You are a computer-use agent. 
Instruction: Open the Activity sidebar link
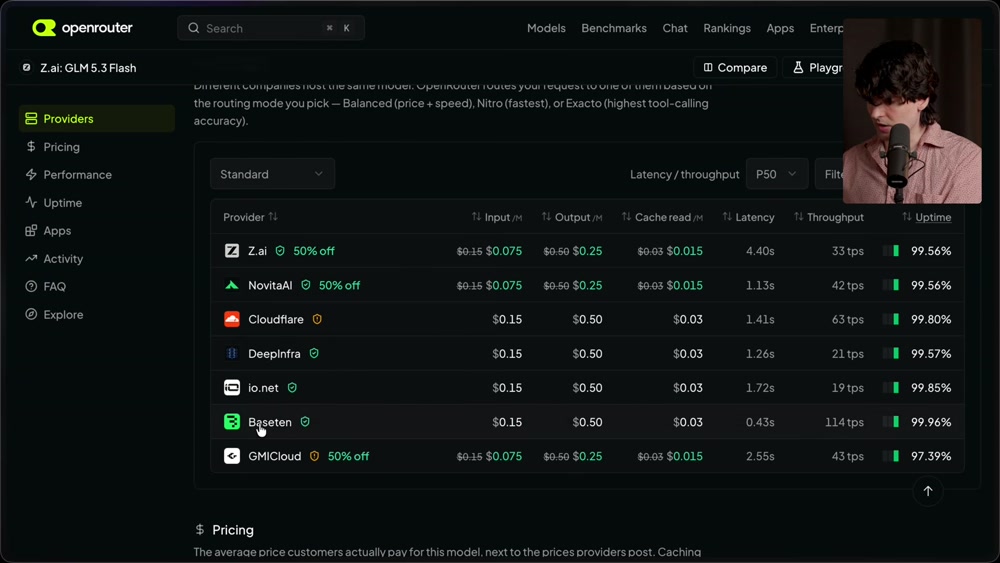(63, 258)
